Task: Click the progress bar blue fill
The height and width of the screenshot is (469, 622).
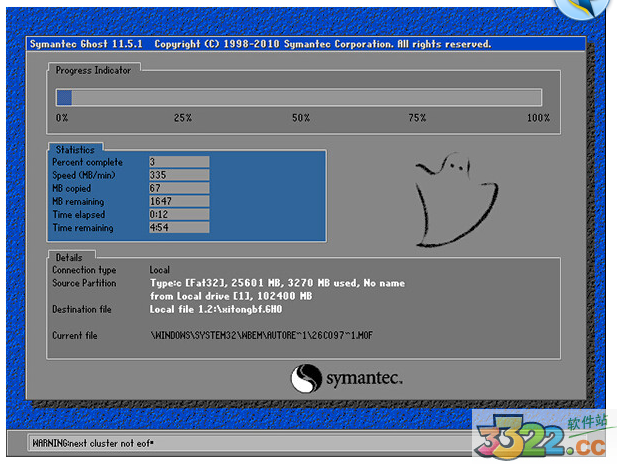Action: [64, 98]
